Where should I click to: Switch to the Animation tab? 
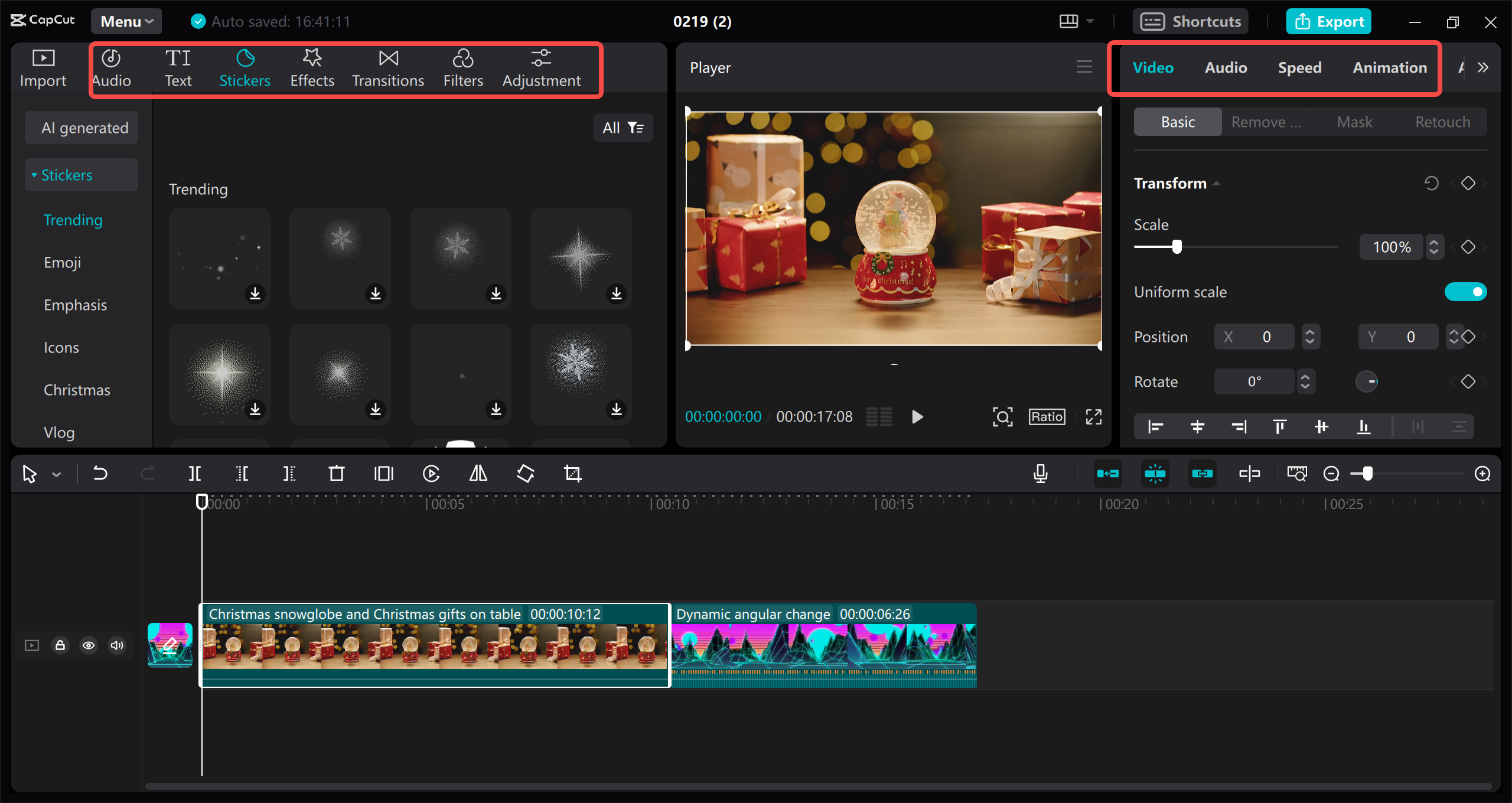pyautogui.click(x=1389, y=67)
